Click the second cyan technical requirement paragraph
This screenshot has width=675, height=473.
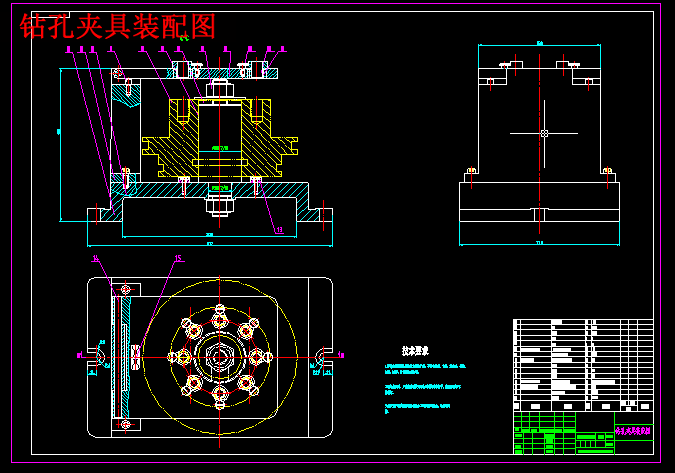(422, 389)
